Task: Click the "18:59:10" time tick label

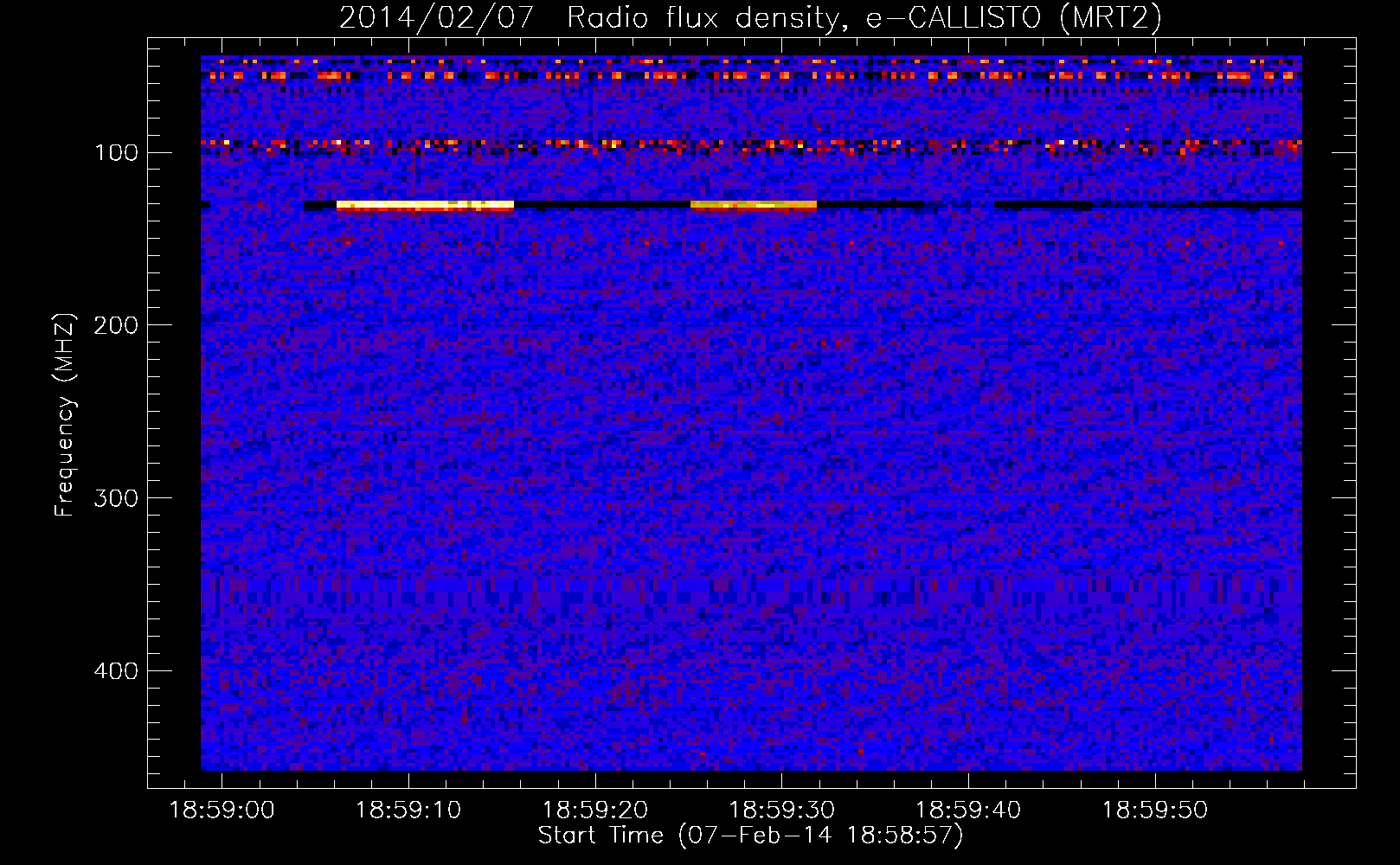Action: click(x=408, y=811)
